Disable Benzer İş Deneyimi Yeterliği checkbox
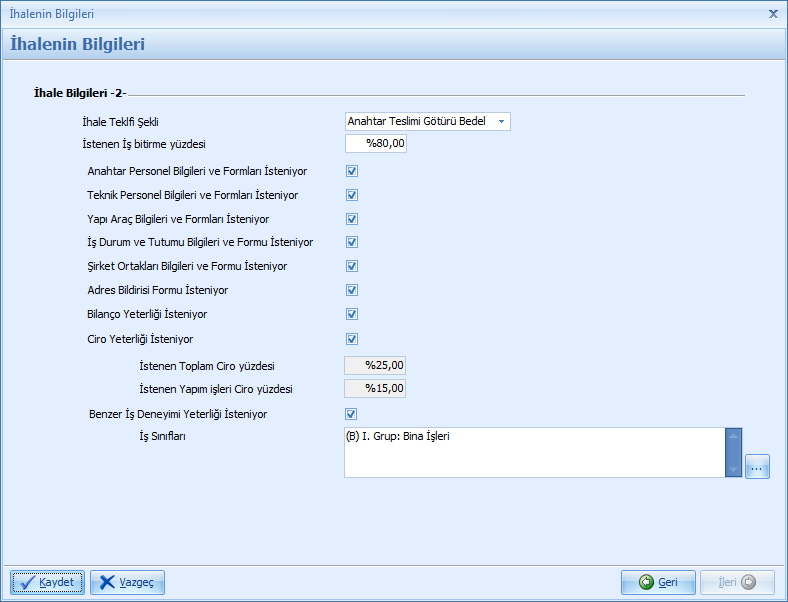The width and height of the screenshot is (788, 602). [352, 414]
